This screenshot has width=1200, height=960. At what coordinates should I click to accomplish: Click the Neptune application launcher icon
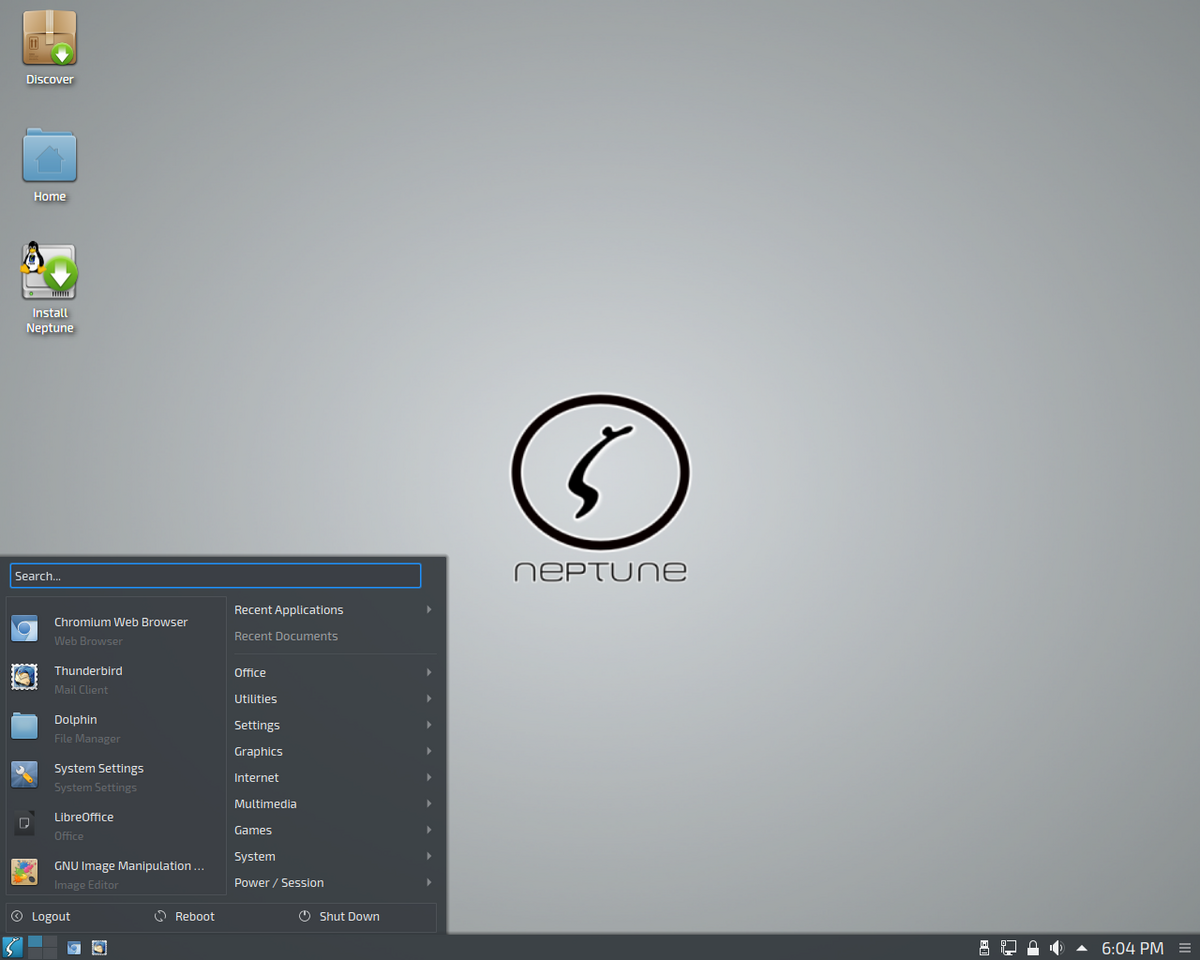[x=13, y=947]
